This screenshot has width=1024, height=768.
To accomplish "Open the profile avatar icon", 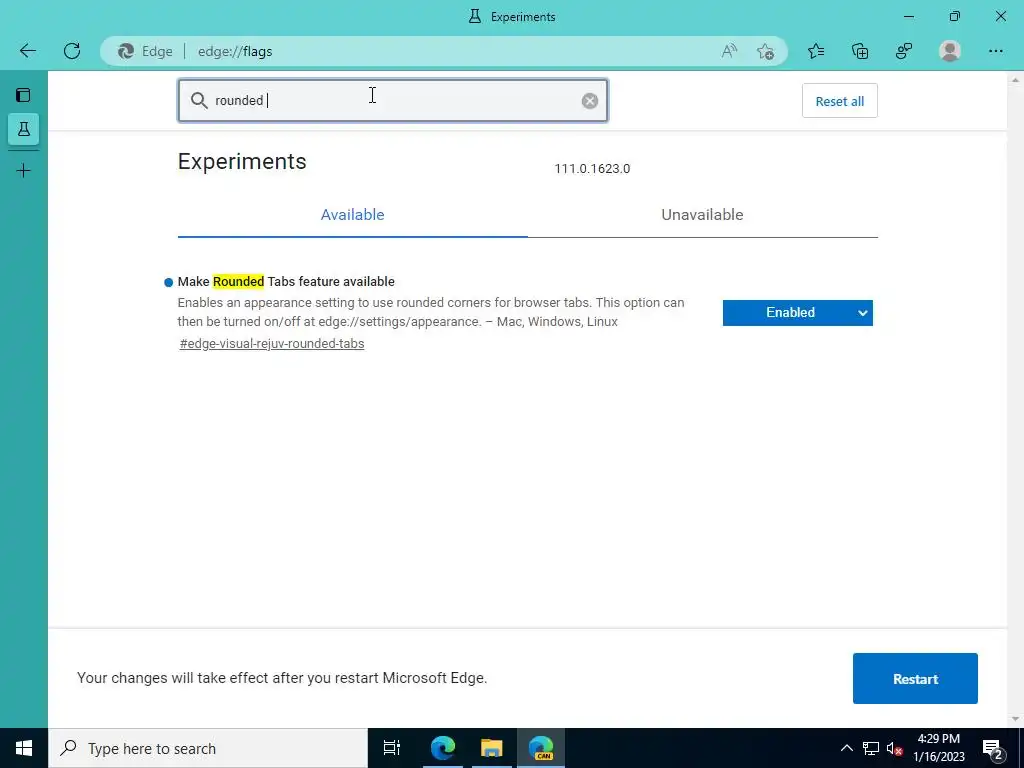I will pyautogui.click(x=950, y=51).
